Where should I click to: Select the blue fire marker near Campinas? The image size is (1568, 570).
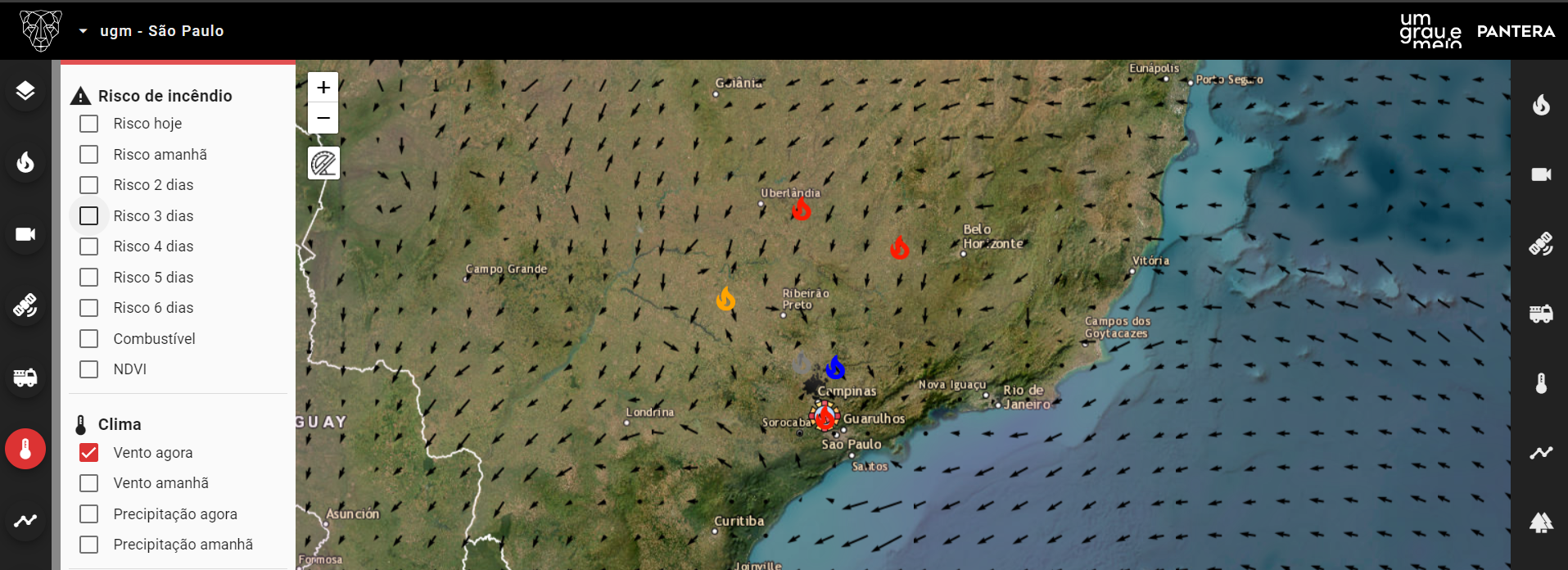(x=835, y=367)
